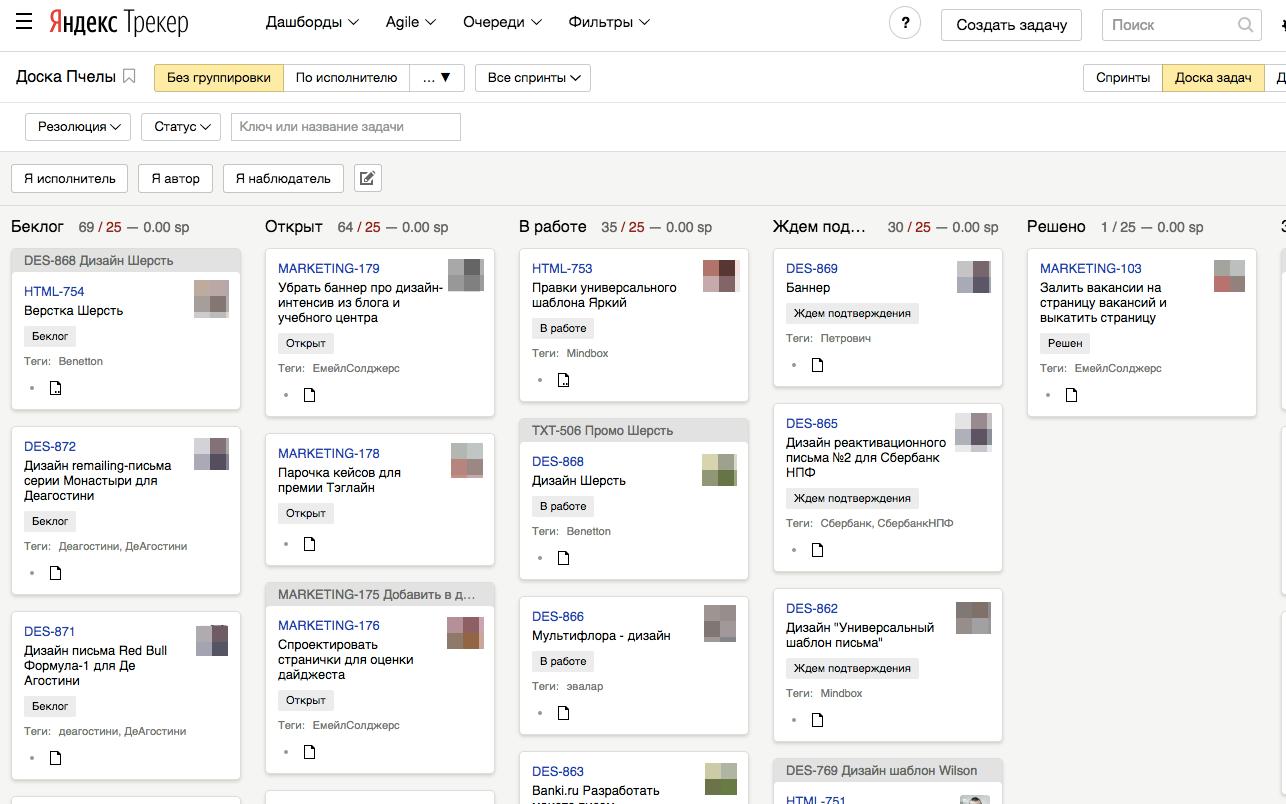Open task link DES-865
Screen dimensions: 1286x804
(x=812, y=423)
